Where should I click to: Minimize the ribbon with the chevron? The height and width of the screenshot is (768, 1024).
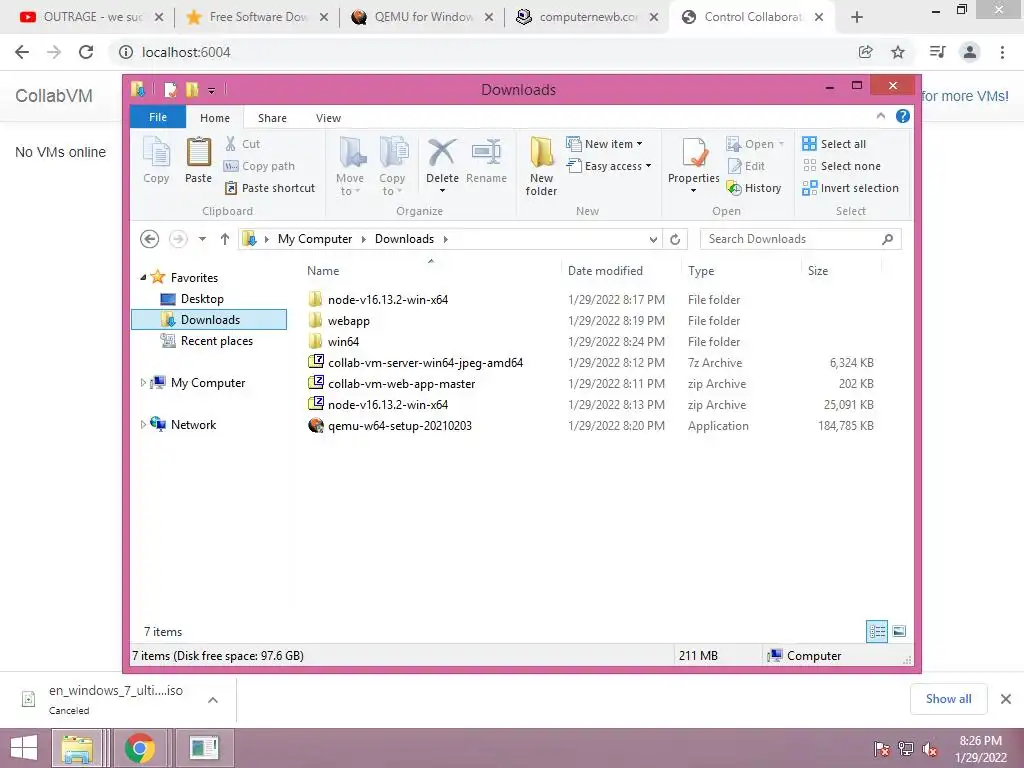880,116
